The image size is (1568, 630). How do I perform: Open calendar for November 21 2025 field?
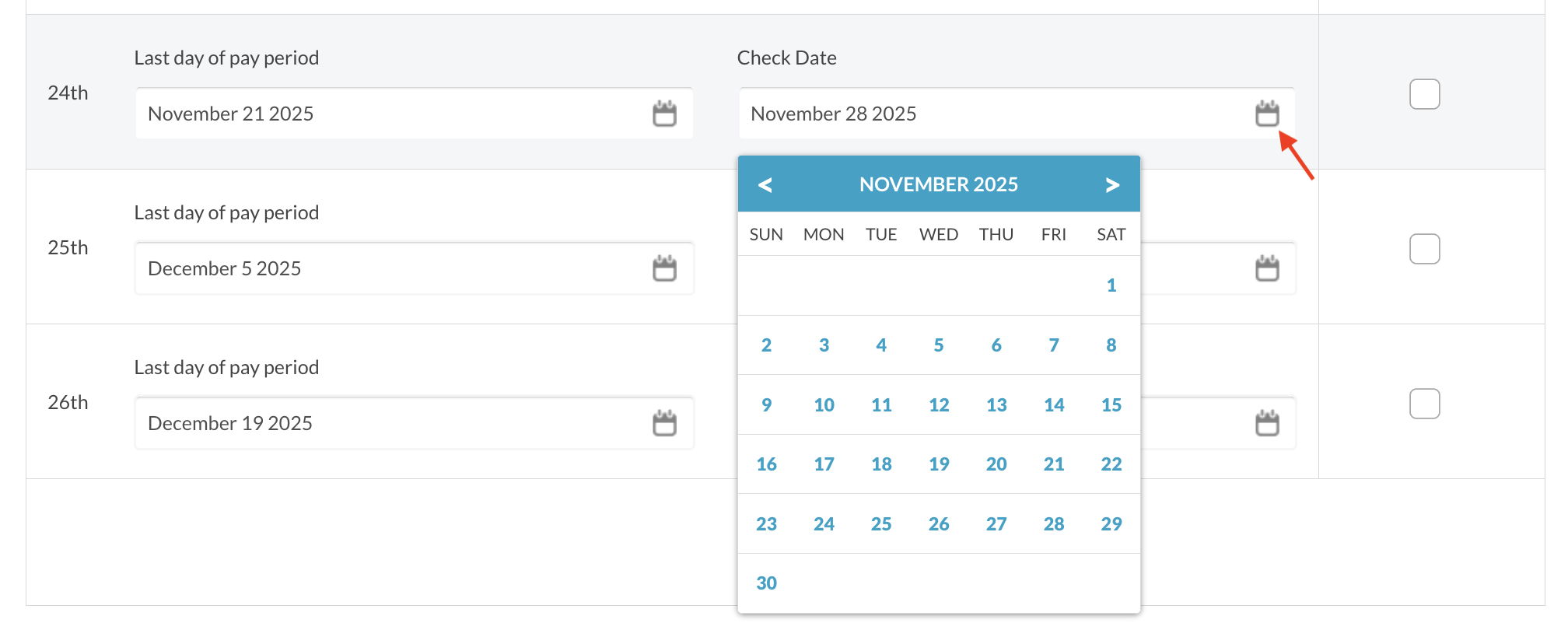[664, 114]
